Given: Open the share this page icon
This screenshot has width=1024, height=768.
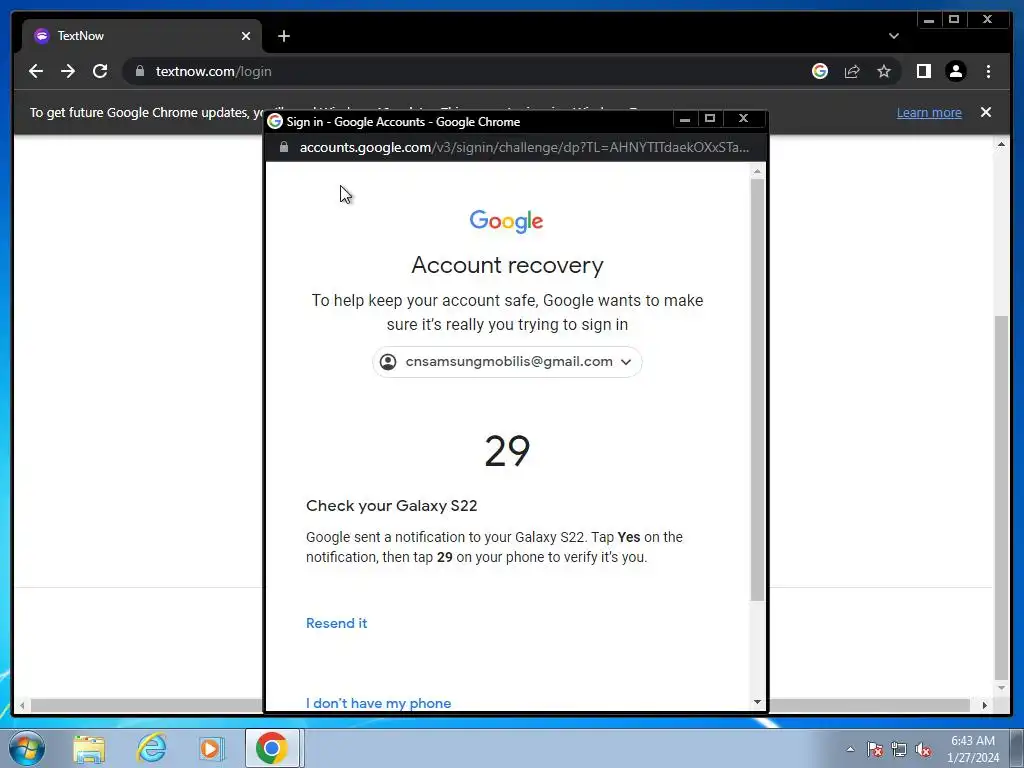Looking at the screenshot, I should [x=852, y=71].
